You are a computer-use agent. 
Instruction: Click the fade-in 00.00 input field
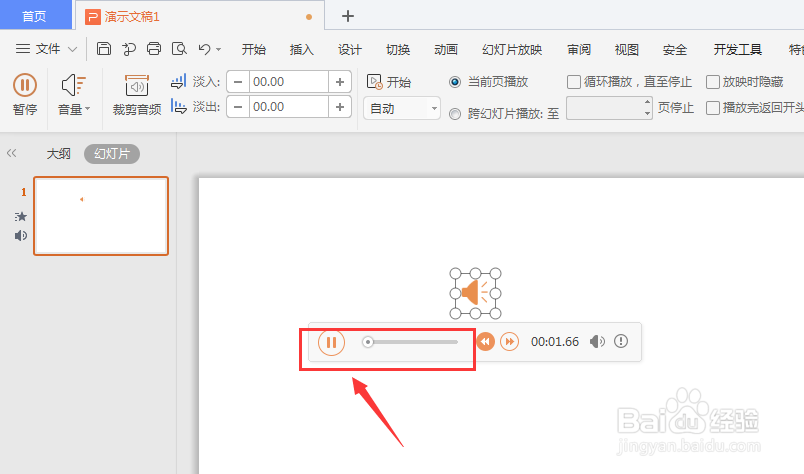[288, 82]
